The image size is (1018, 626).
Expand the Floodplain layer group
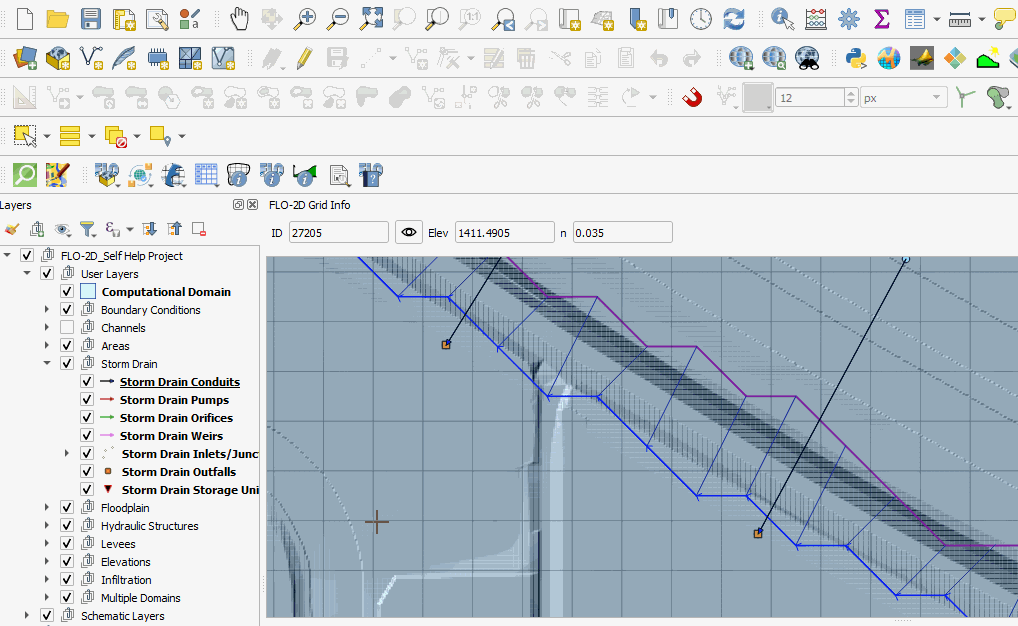coord(47,508)
